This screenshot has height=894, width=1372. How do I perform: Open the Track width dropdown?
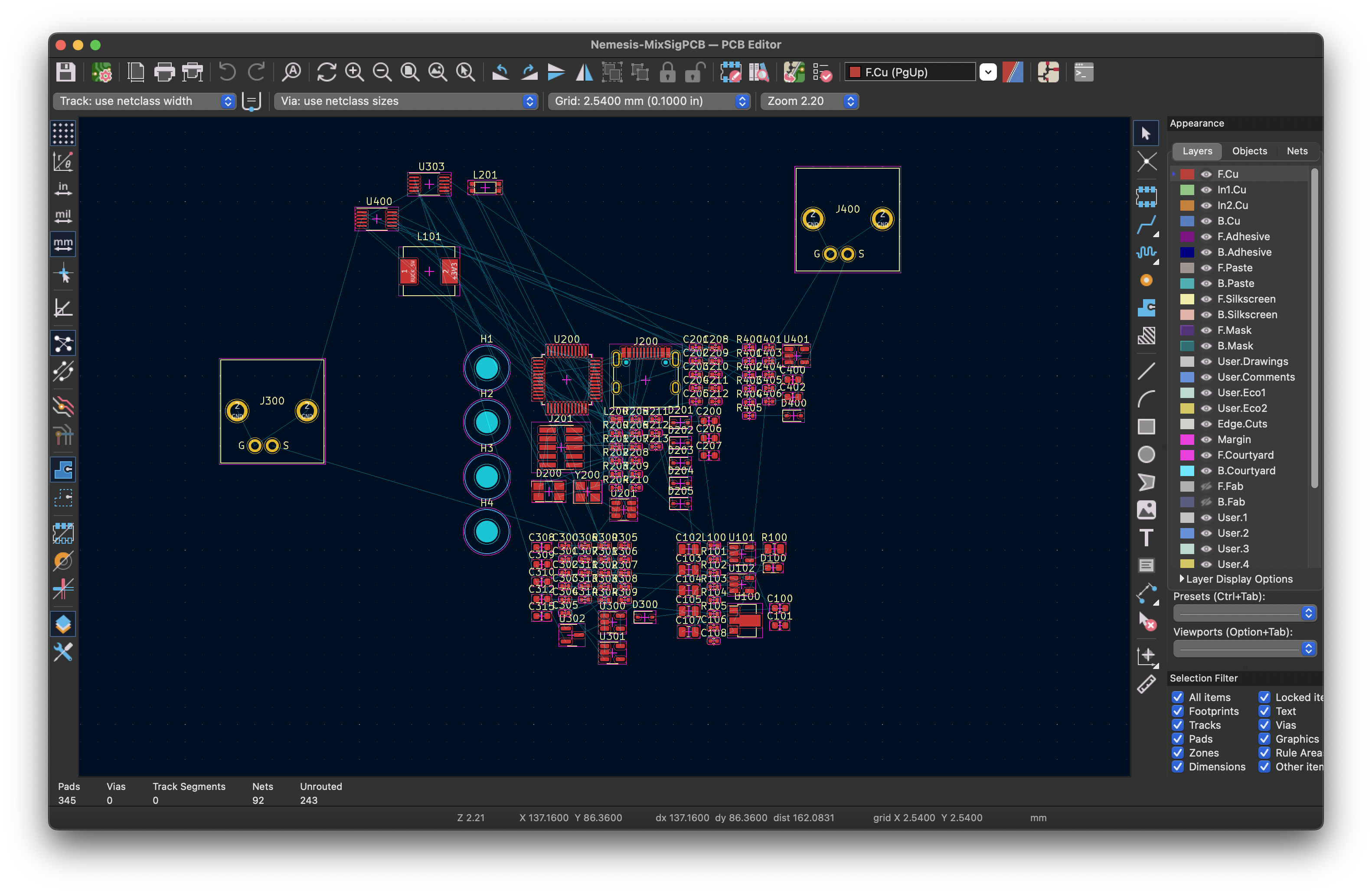pos(144,101)
